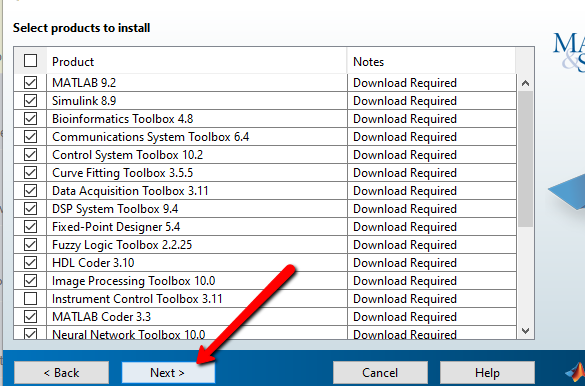Click the MATLAB logo icon in bottom bar
The width and height of the screenshot is (585, 386).
pyautogui.click(x=575, y=373)
